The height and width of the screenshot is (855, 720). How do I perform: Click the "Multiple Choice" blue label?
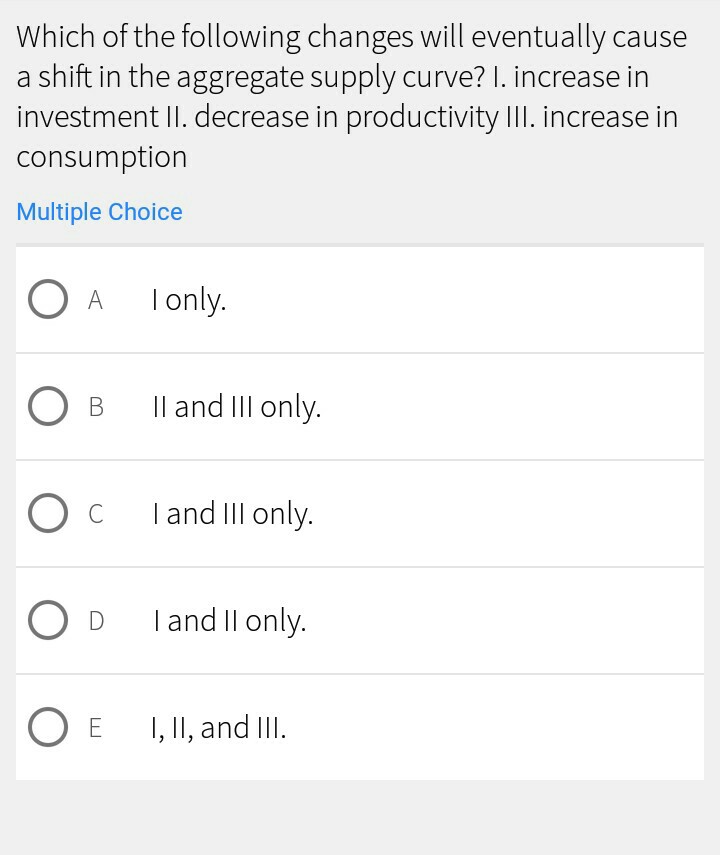point(99,212)
